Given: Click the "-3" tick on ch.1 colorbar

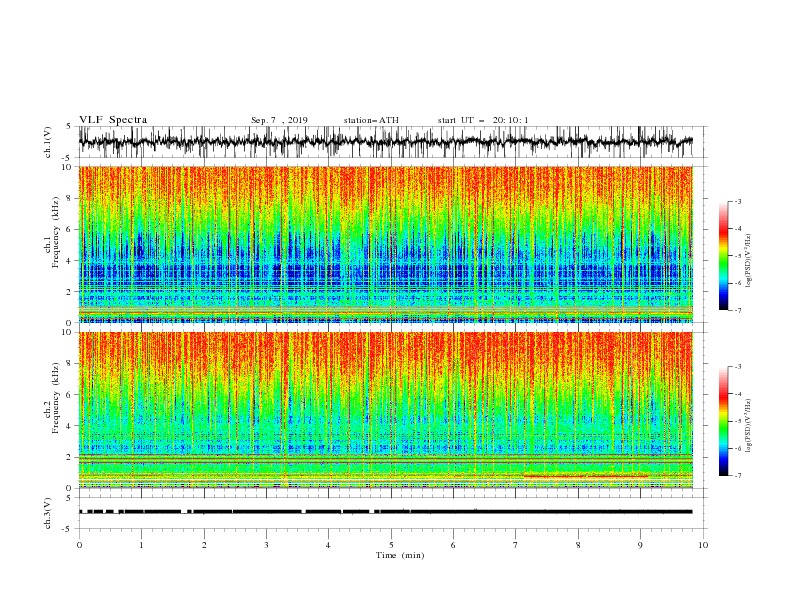Looking at the screenshot, I should coord(737,201).
